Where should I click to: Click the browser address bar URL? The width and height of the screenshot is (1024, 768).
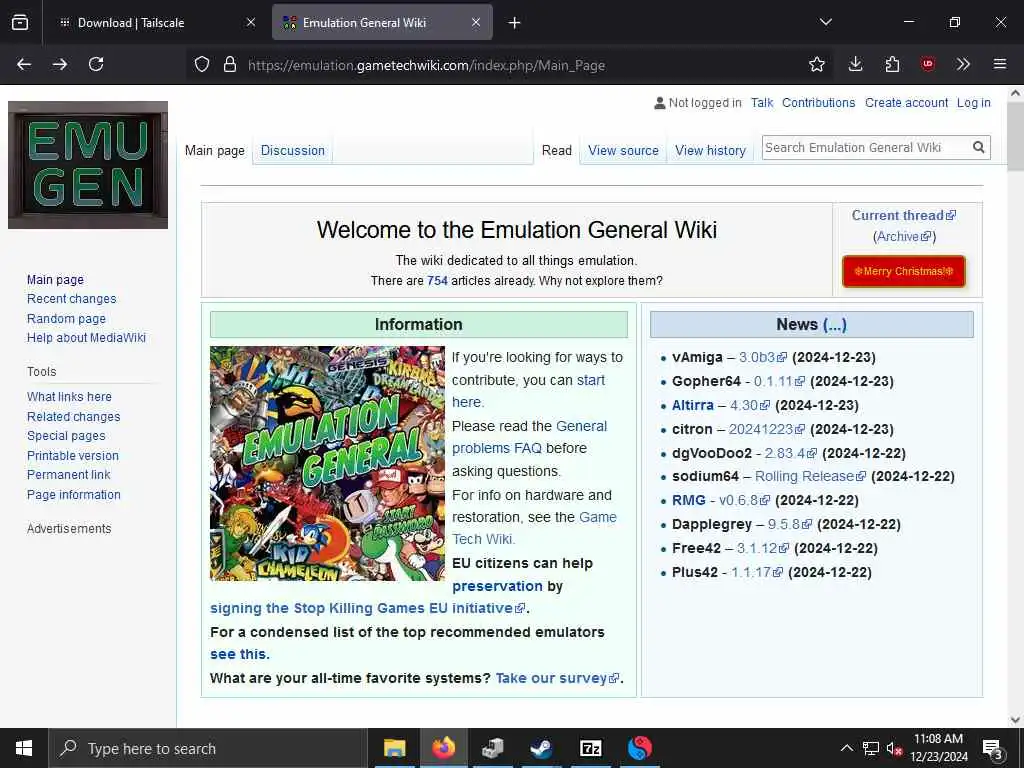[x=426, y=65]
